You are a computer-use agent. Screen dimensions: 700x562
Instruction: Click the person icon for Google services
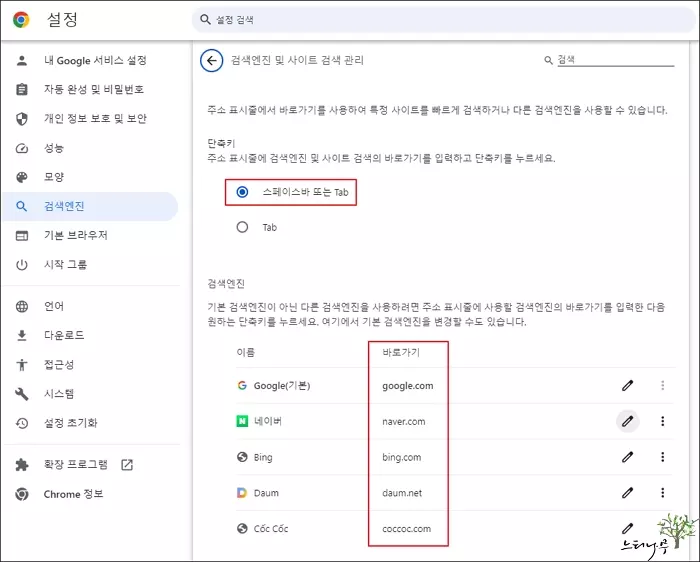coord(21,60)
